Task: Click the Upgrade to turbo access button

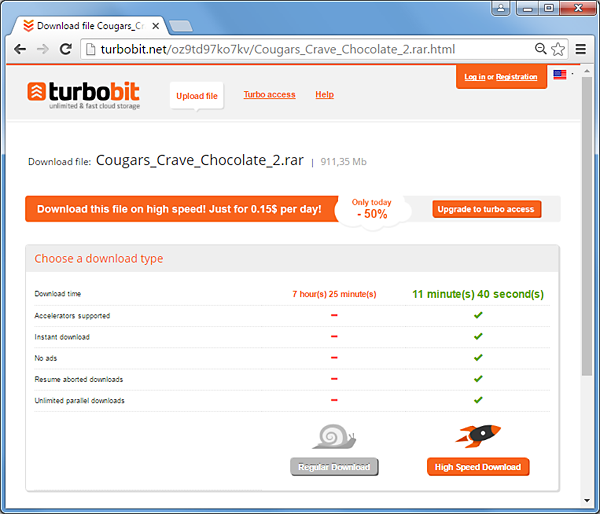Action: pos(487,209)
